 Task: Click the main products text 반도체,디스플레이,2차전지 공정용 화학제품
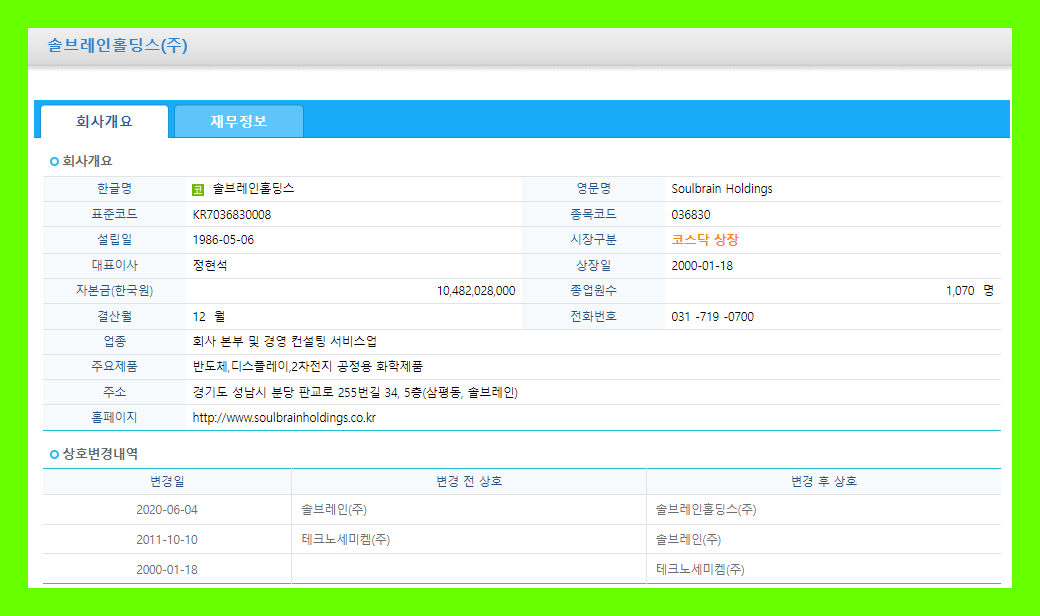[307, 367]
